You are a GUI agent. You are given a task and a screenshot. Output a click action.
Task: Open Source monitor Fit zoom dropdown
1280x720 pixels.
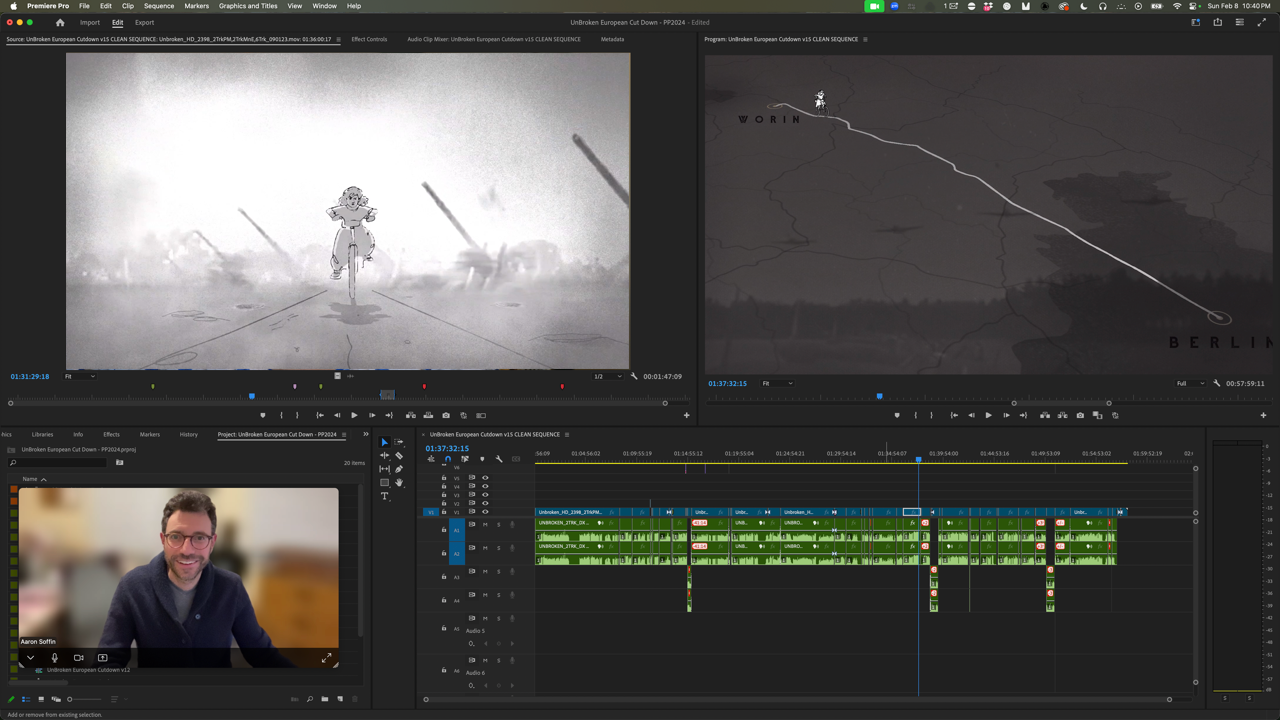tap(80, 377)
